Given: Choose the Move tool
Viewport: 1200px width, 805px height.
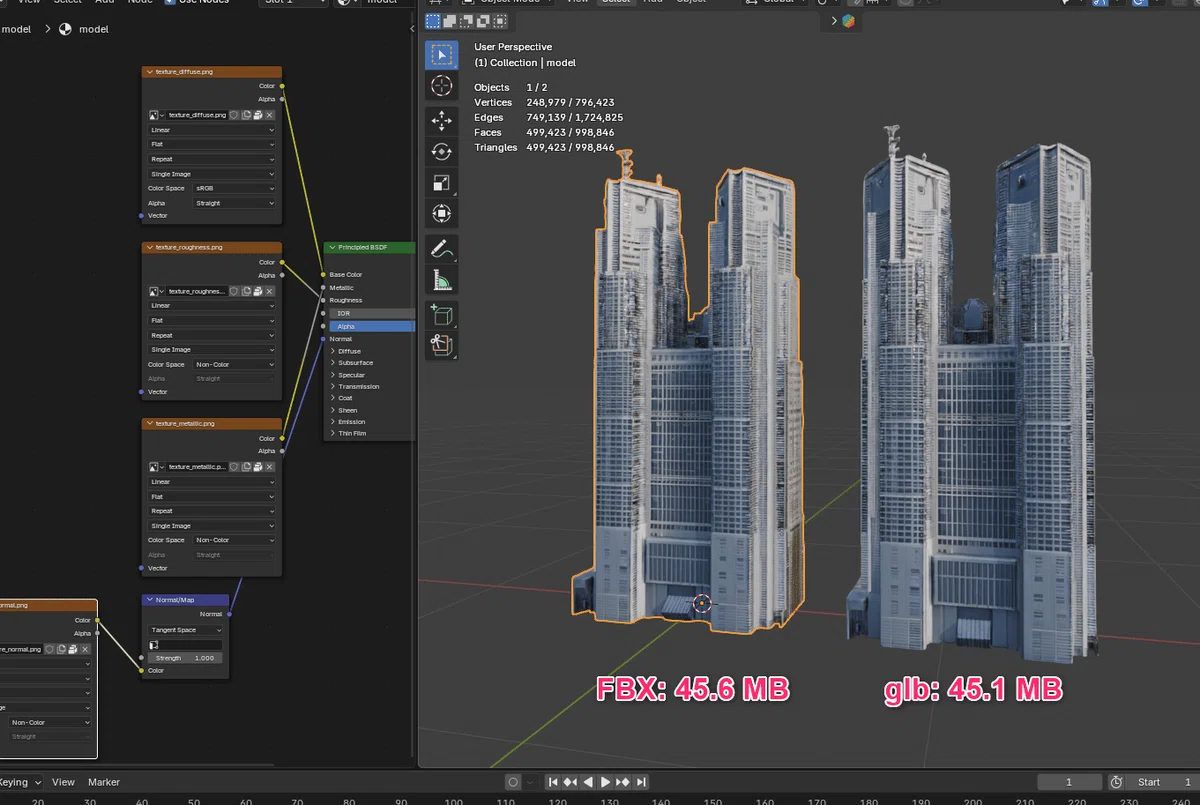Looking at the screenshot, I should click(441, 122).
